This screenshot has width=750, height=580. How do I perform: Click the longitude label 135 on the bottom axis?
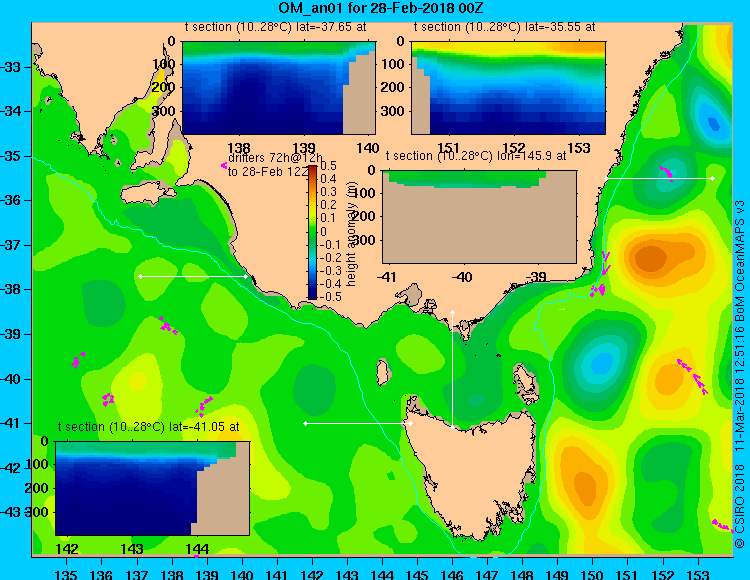[66, 574]
